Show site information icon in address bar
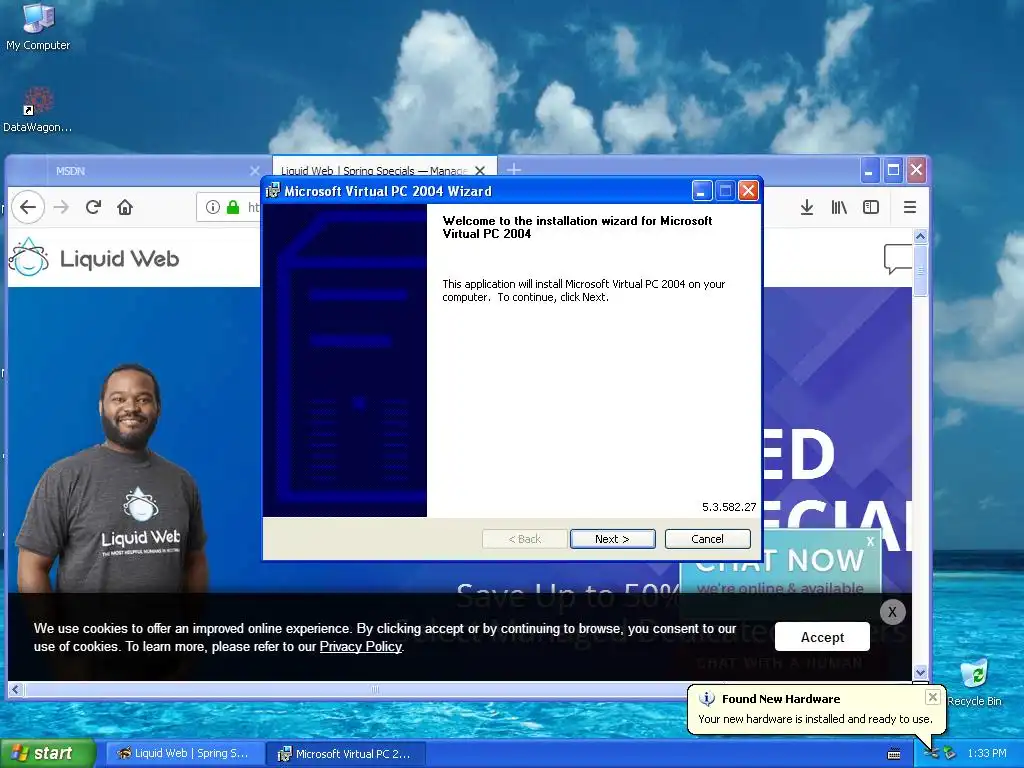Image resolution: width=1024 pixels, height=768 pixels. tap(213, 207)
